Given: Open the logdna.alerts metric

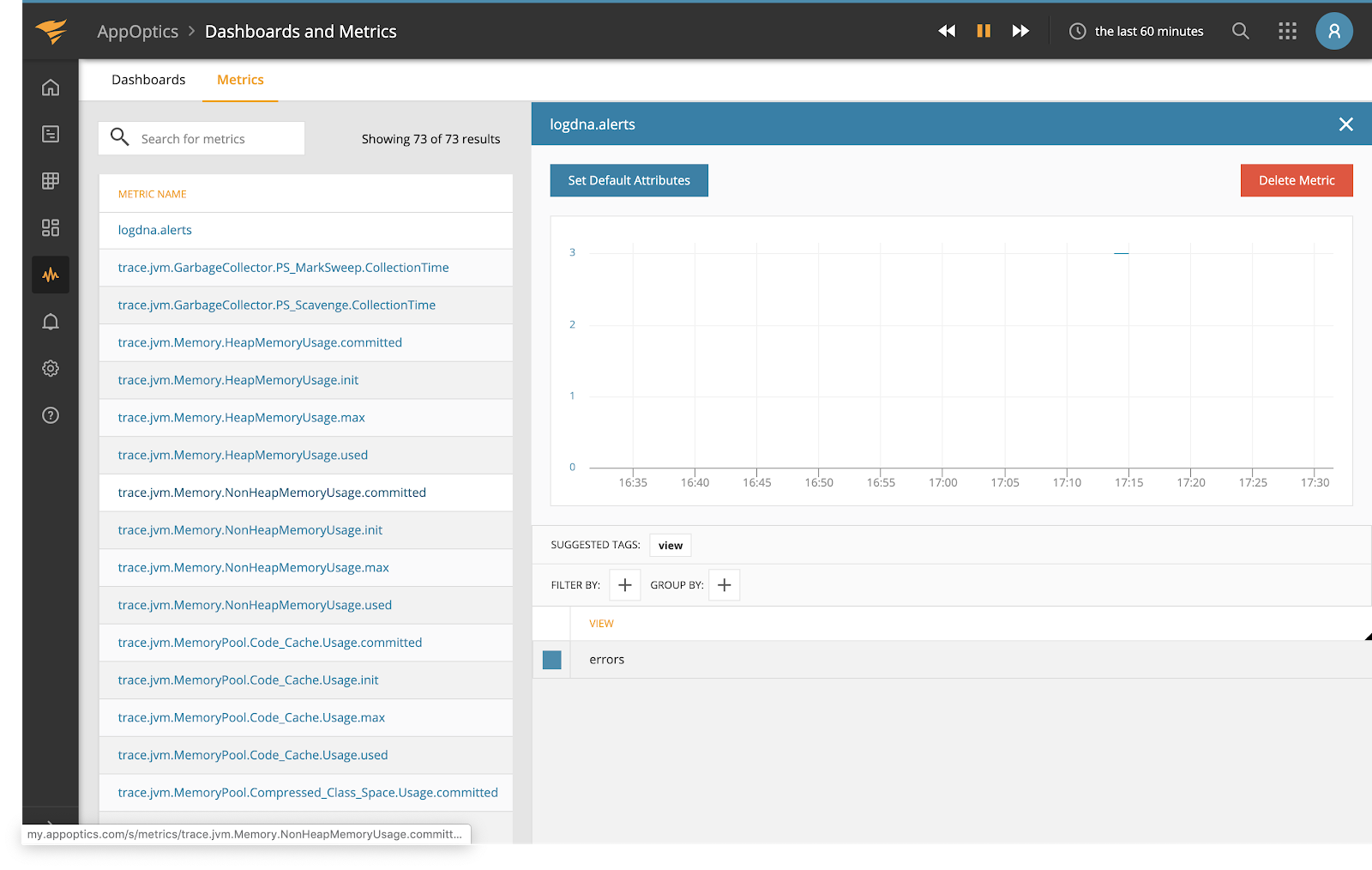Looking at the screenshot, I should [x=155, y=230].
